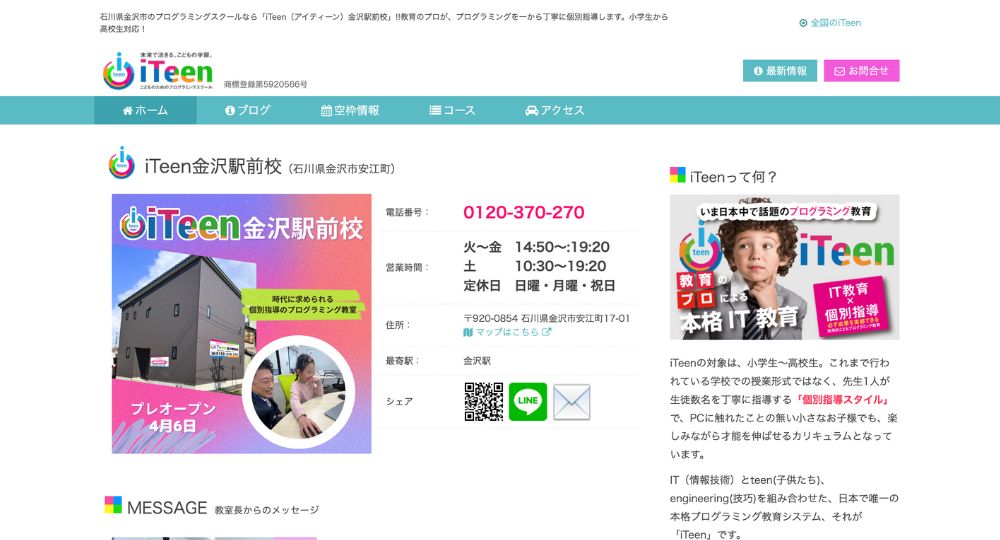Click the home icon in navigation bar
The image size is (1000, 540).
[128, 110]
